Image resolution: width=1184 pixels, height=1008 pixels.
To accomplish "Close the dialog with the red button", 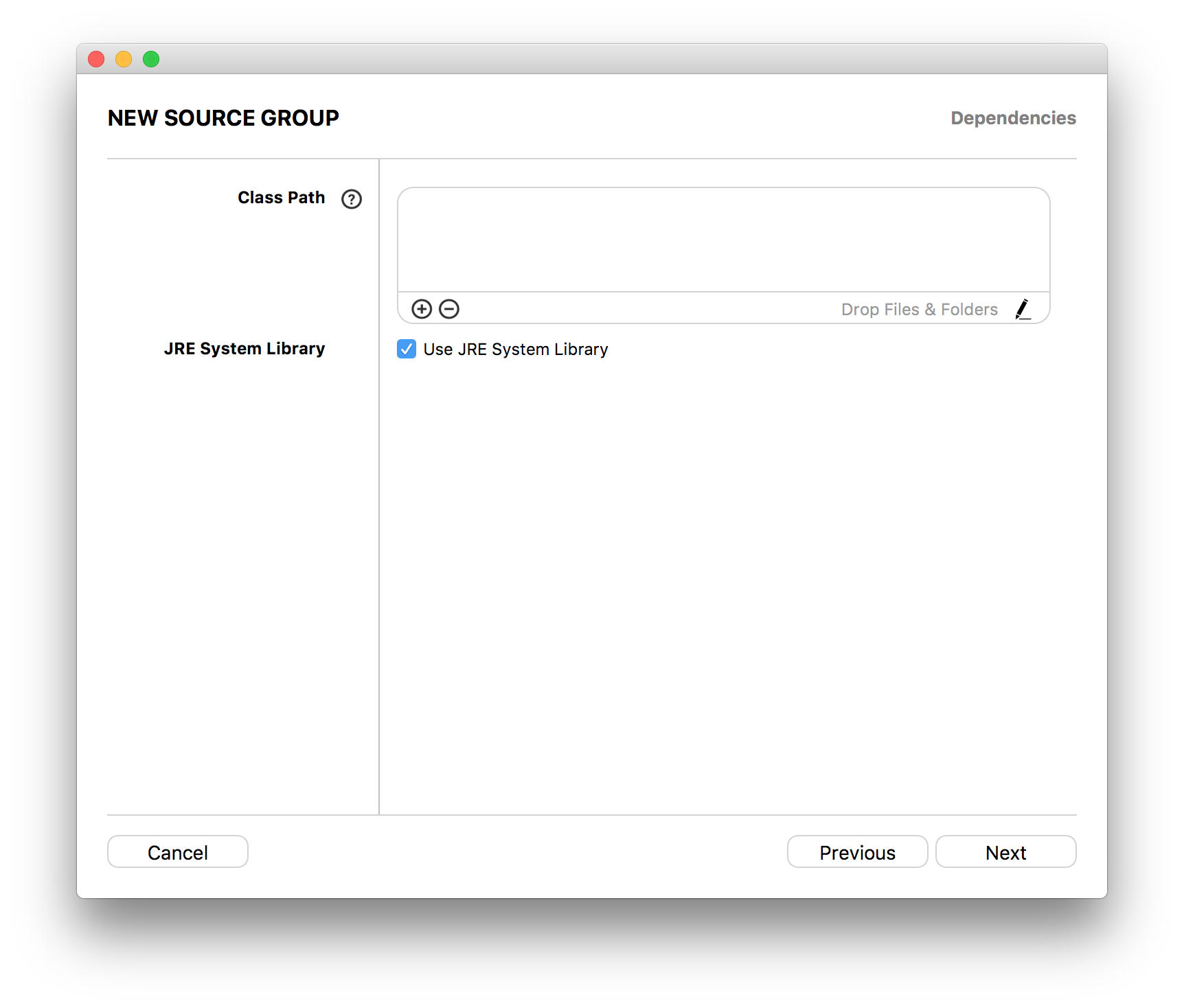I will click(96, 59).
